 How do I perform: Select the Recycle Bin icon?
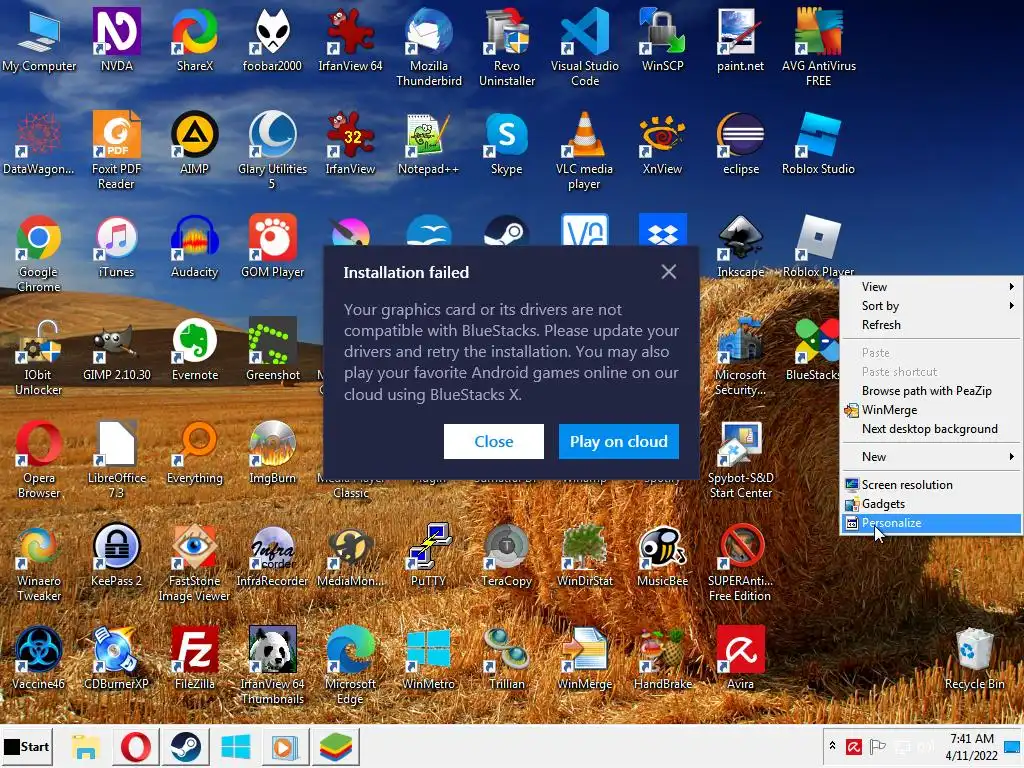point(974,658)
